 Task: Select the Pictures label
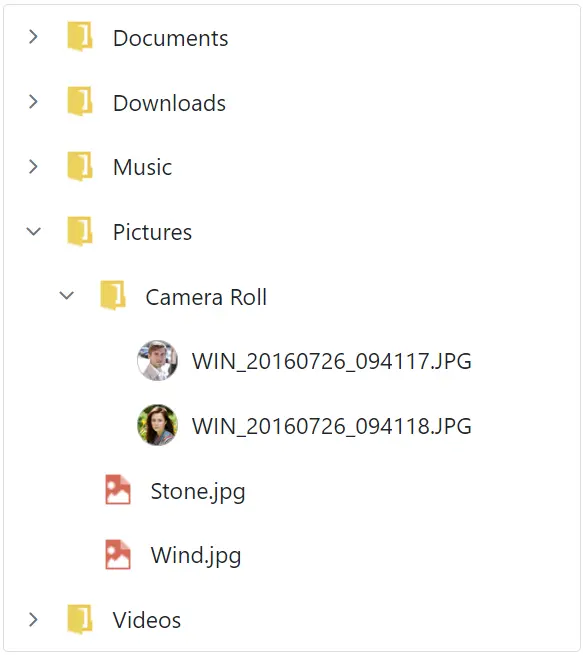click(x=152, y=232)
